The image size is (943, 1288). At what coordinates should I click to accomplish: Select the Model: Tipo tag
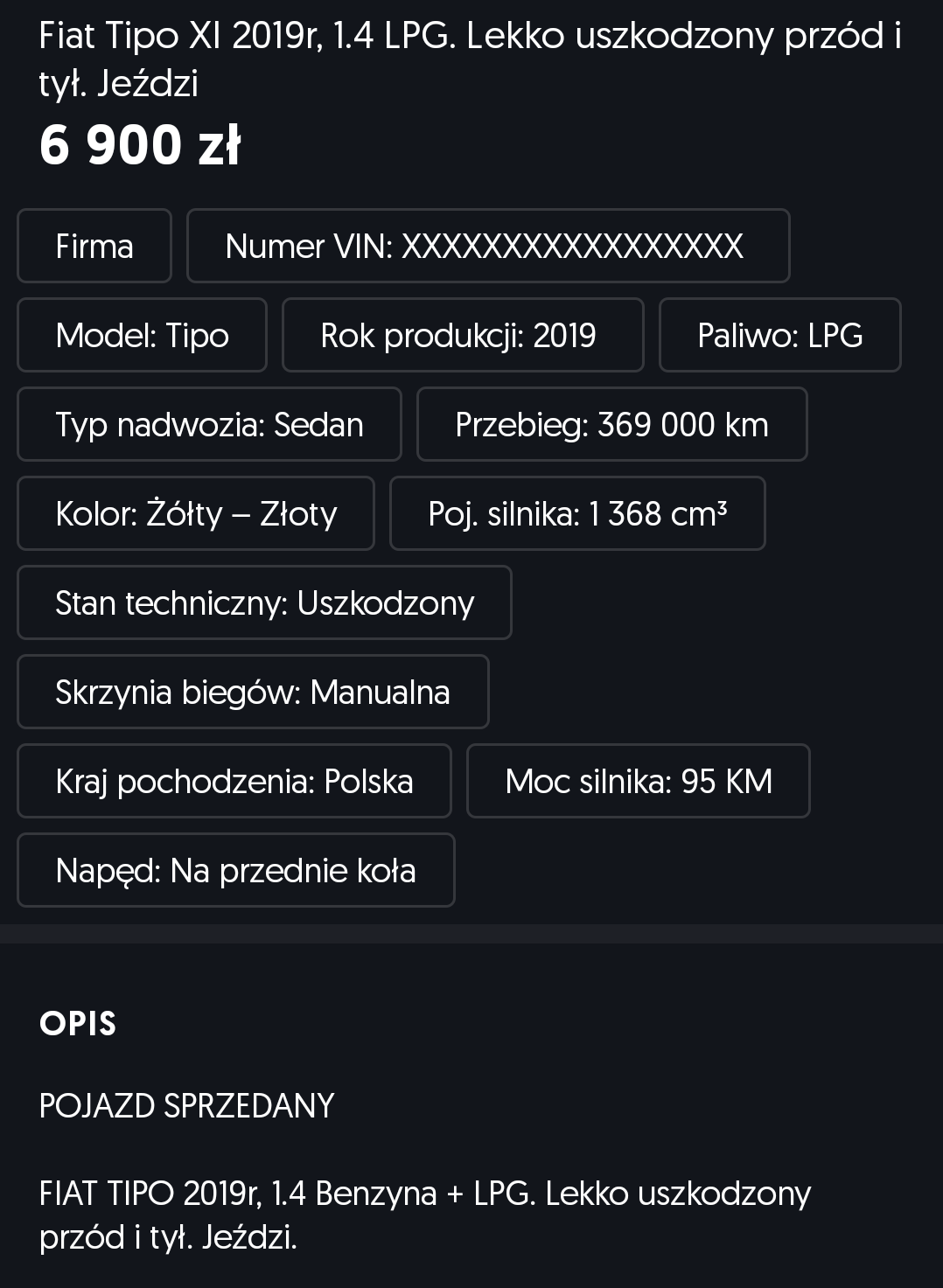[142, 335]
